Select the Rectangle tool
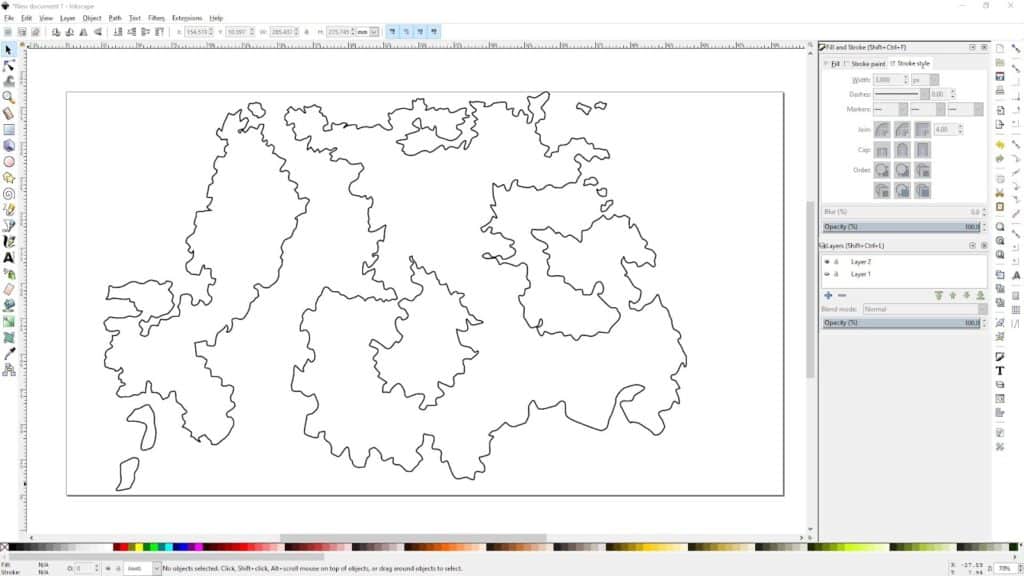The image size is (1024, 576). click(x=8, y=129)
